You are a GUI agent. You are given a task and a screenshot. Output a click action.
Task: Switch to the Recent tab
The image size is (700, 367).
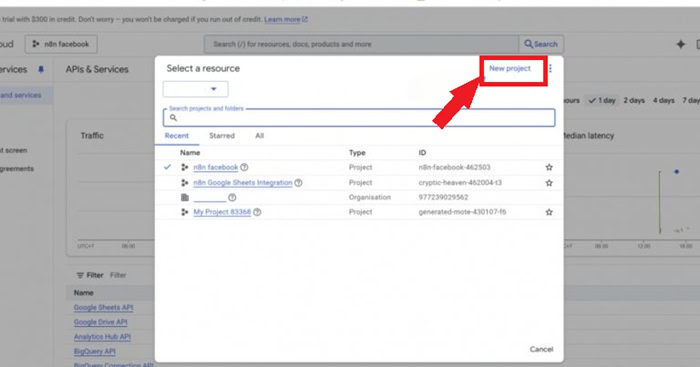click(177, 136)
